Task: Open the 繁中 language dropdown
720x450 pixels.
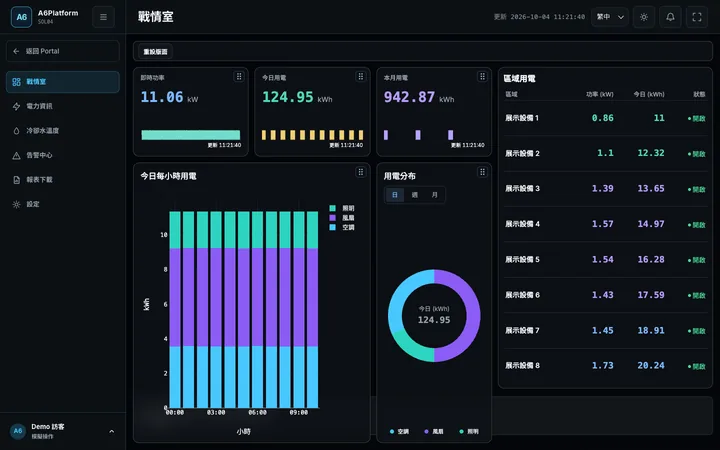Action: click(x=610, y=17)
